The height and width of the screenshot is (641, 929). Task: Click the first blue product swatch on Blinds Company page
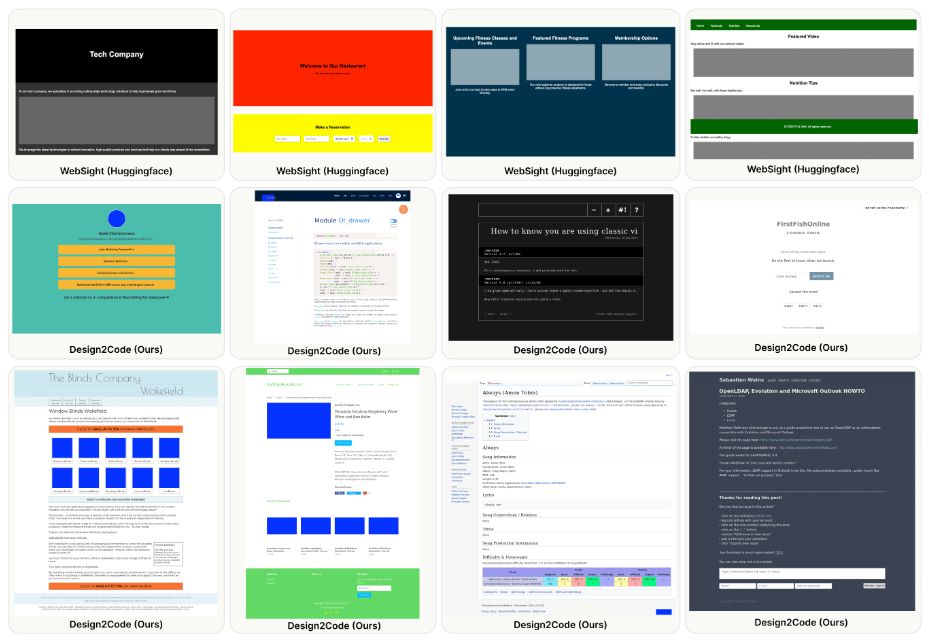(x=65, y=447)
